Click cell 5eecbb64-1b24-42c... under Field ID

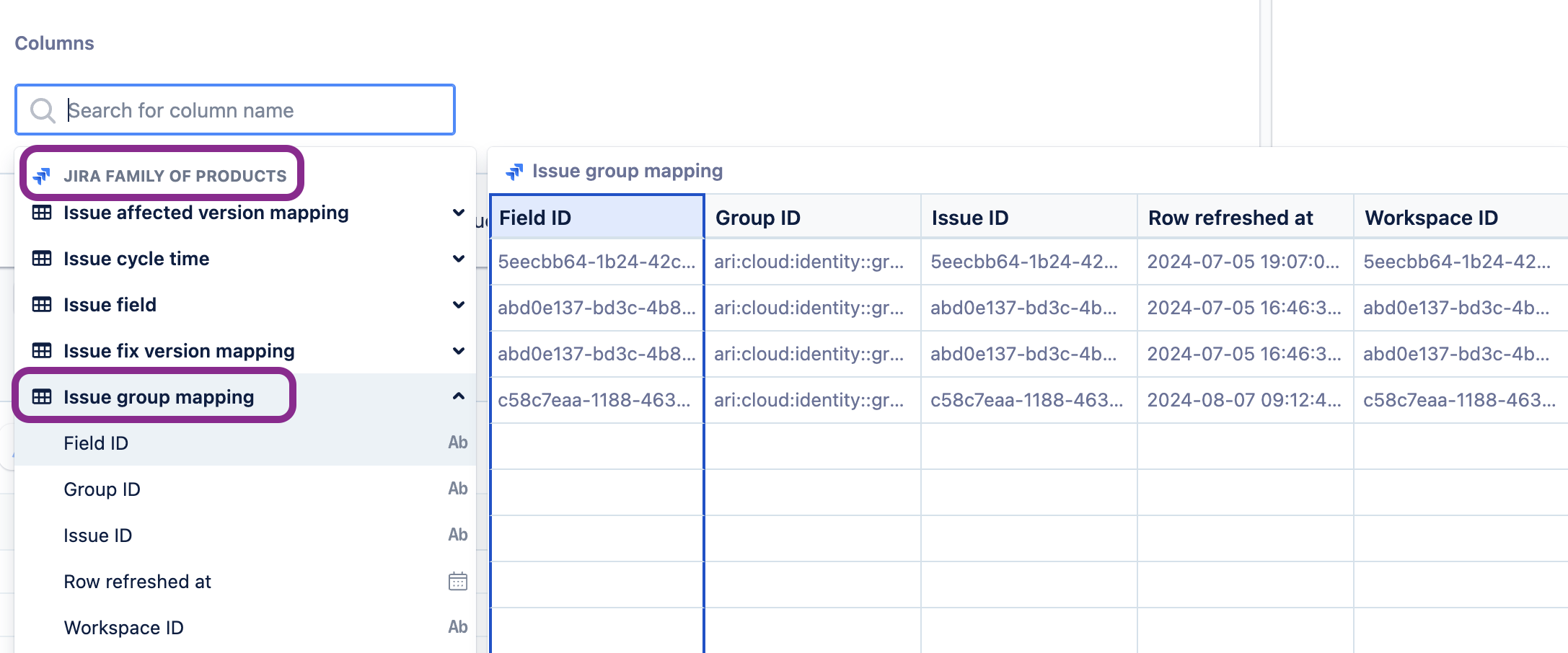597,262
